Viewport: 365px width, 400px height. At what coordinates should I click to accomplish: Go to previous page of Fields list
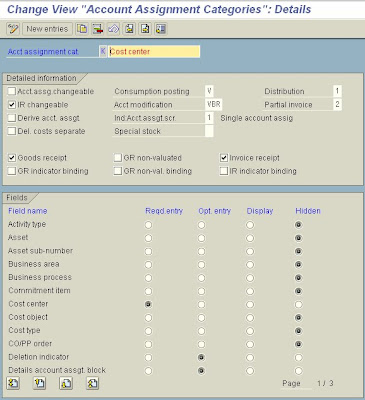[x=40, y=383]
